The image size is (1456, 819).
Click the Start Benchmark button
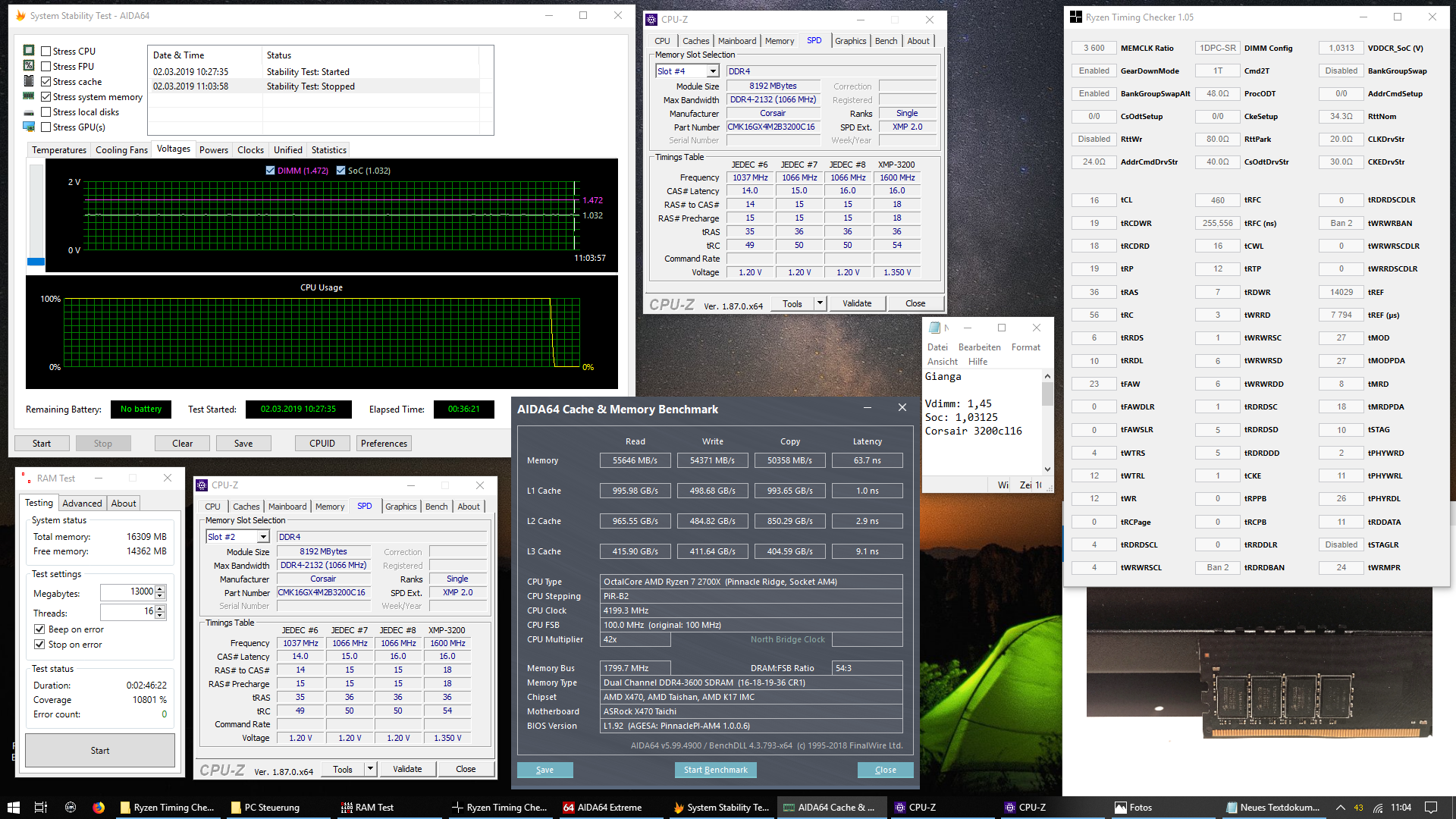coord(715,770)
